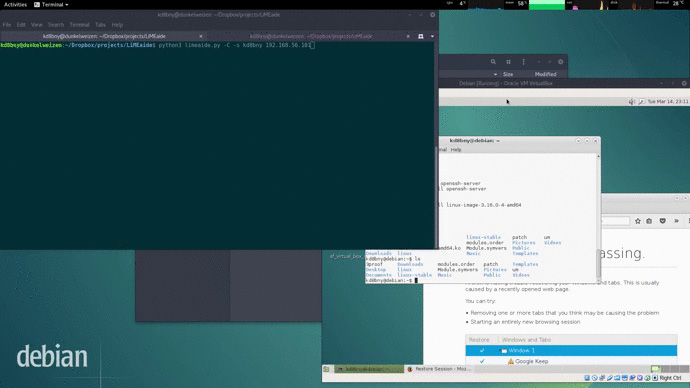690x388 pixels.
Task: Click the show desktop icon in VM taskbar
Action: click(x=326, y=369)
